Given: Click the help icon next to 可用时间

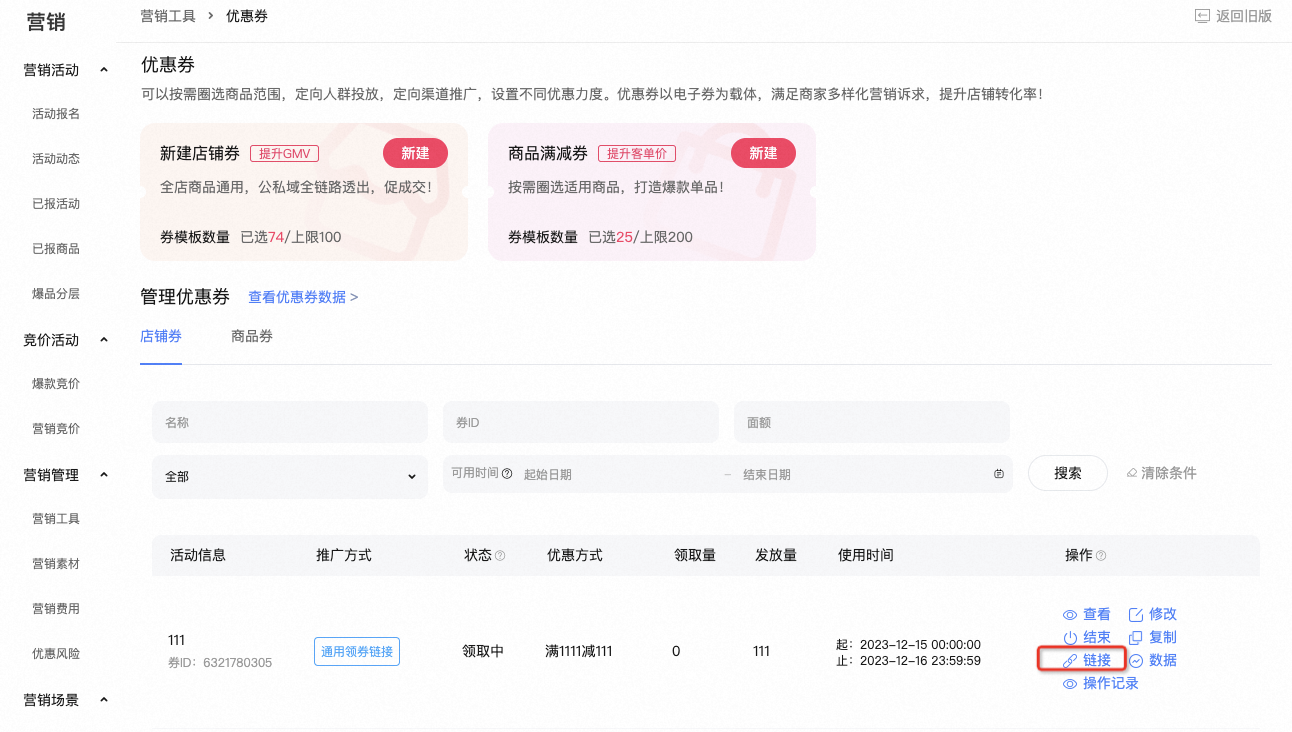Looking at the screenshot, I should 507,474.
